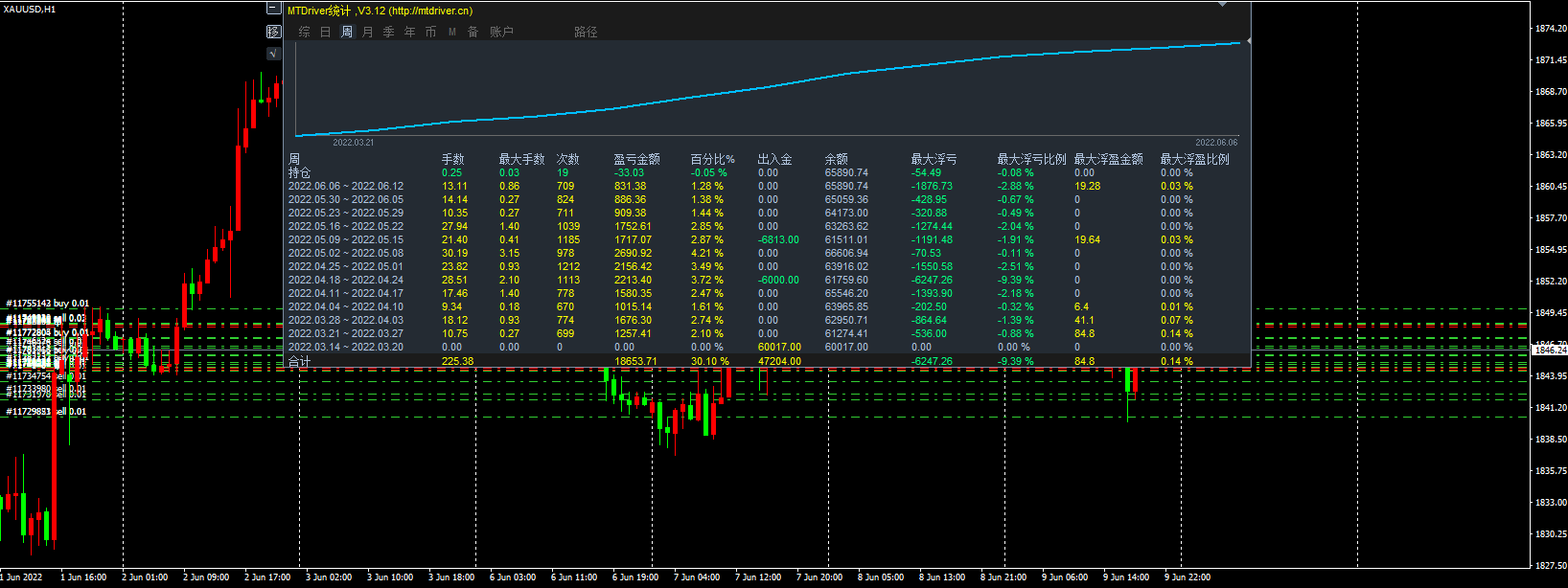1568x588 pixels.
Task: Click the 出入金 column header
Action: coord(775,159)
